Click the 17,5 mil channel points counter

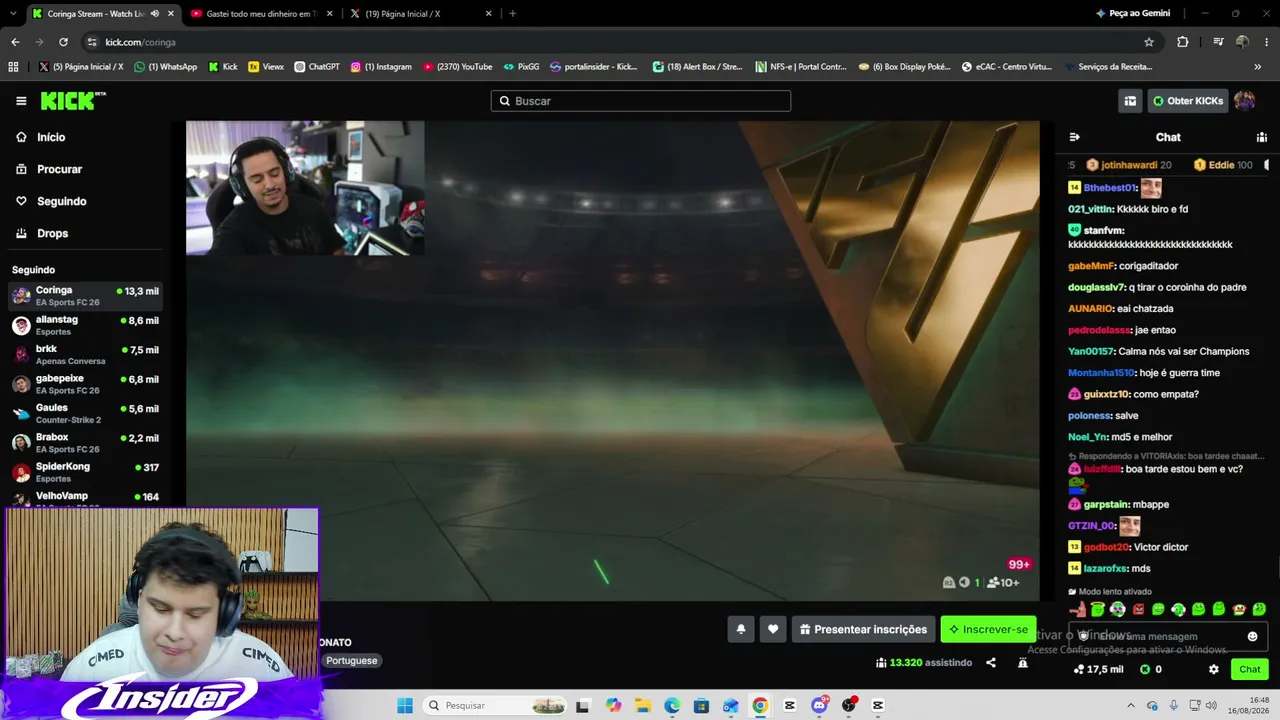[1098, 669]
